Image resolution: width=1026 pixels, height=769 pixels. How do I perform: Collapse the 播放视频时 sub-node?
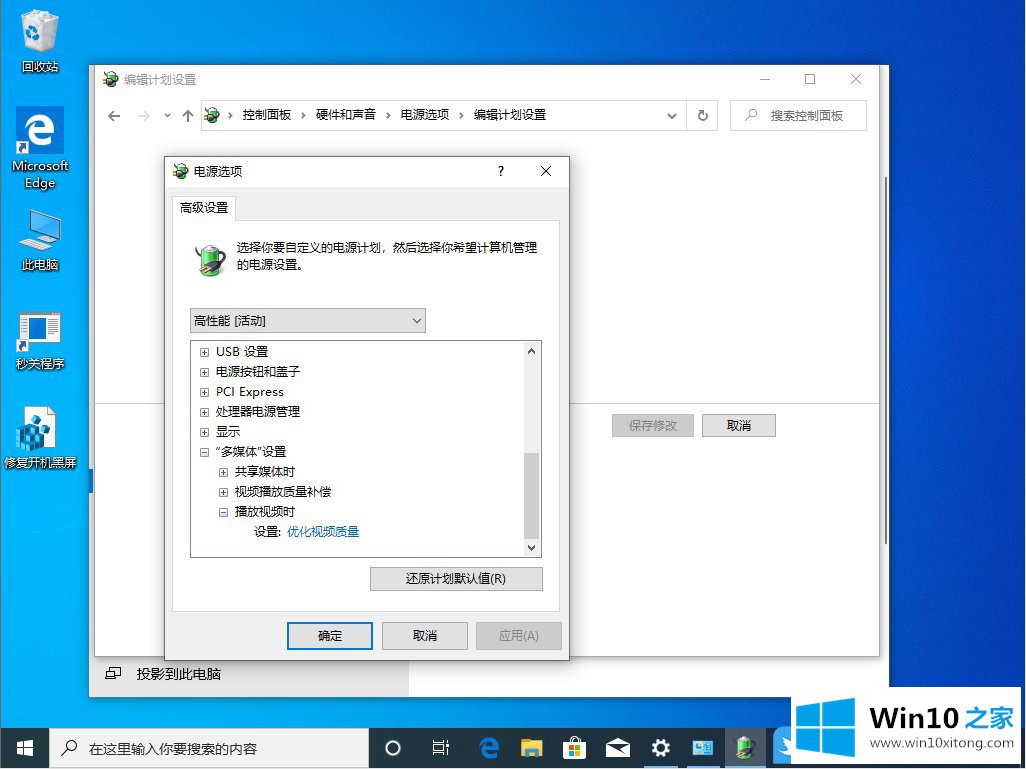point(223,512)
